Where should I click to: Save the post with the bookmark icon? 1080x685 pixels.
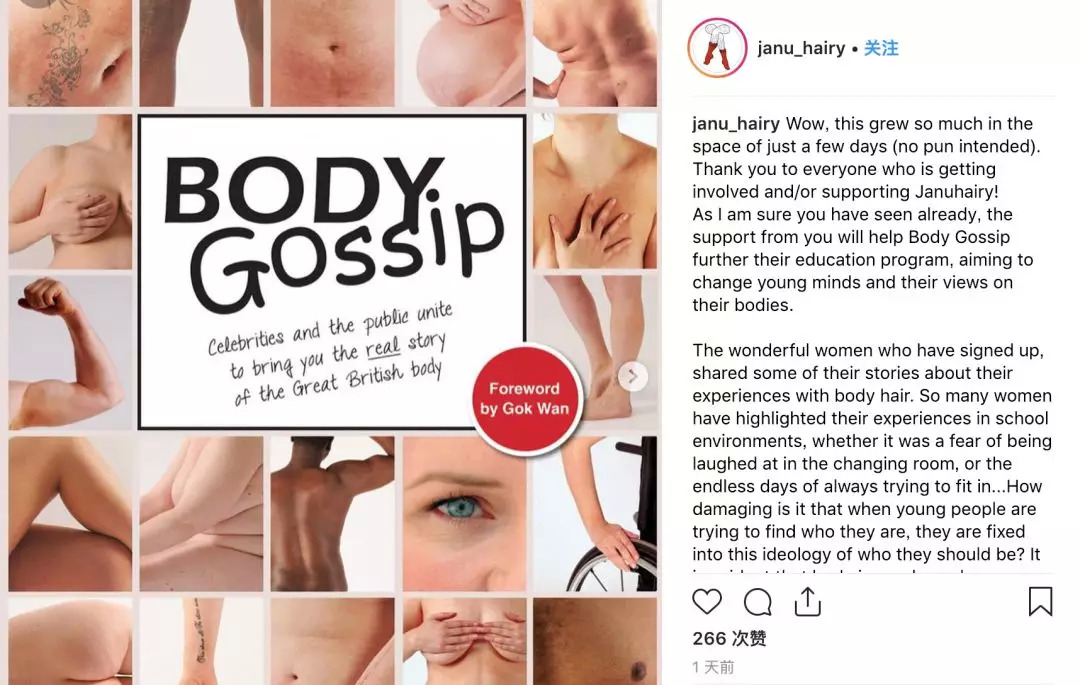click(x=1040, y=601)
